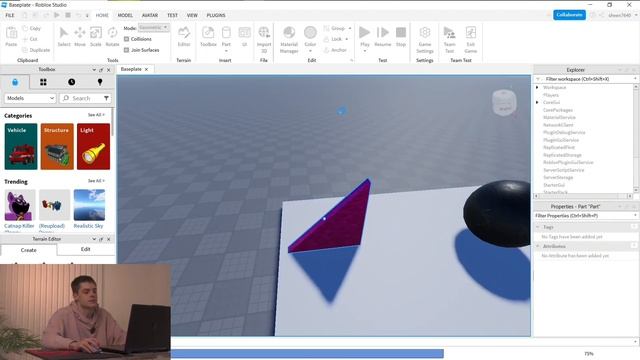Open Game Settings
Screen dimensions: 640x360
point(425,39)
